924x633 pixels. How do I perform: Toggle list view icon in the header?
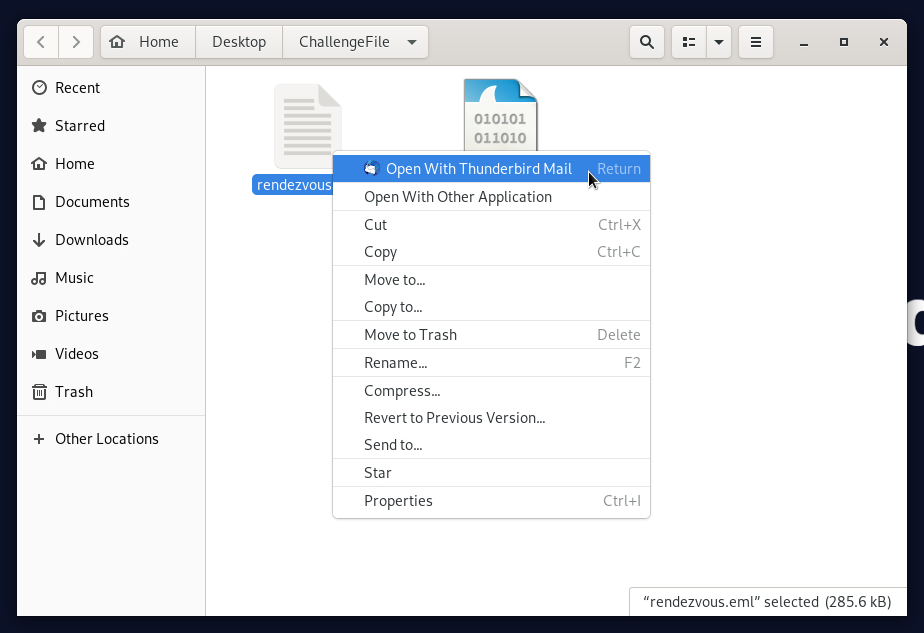tap(689, 42)
